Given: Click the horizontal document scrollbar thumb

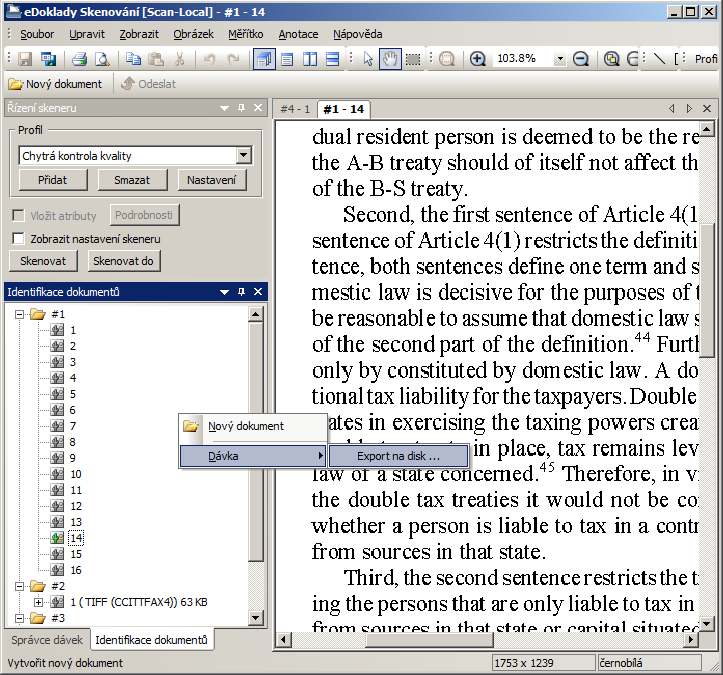Looking at the screenshot, I should pyautogui.click(x=429, y=639).
